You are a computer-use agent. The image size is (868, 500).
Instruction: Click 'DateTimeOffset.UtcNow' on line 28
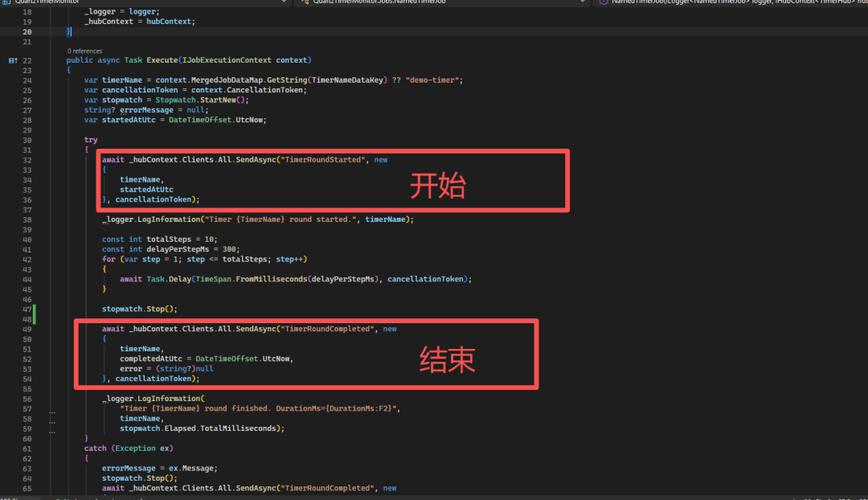tap(215, 120)
